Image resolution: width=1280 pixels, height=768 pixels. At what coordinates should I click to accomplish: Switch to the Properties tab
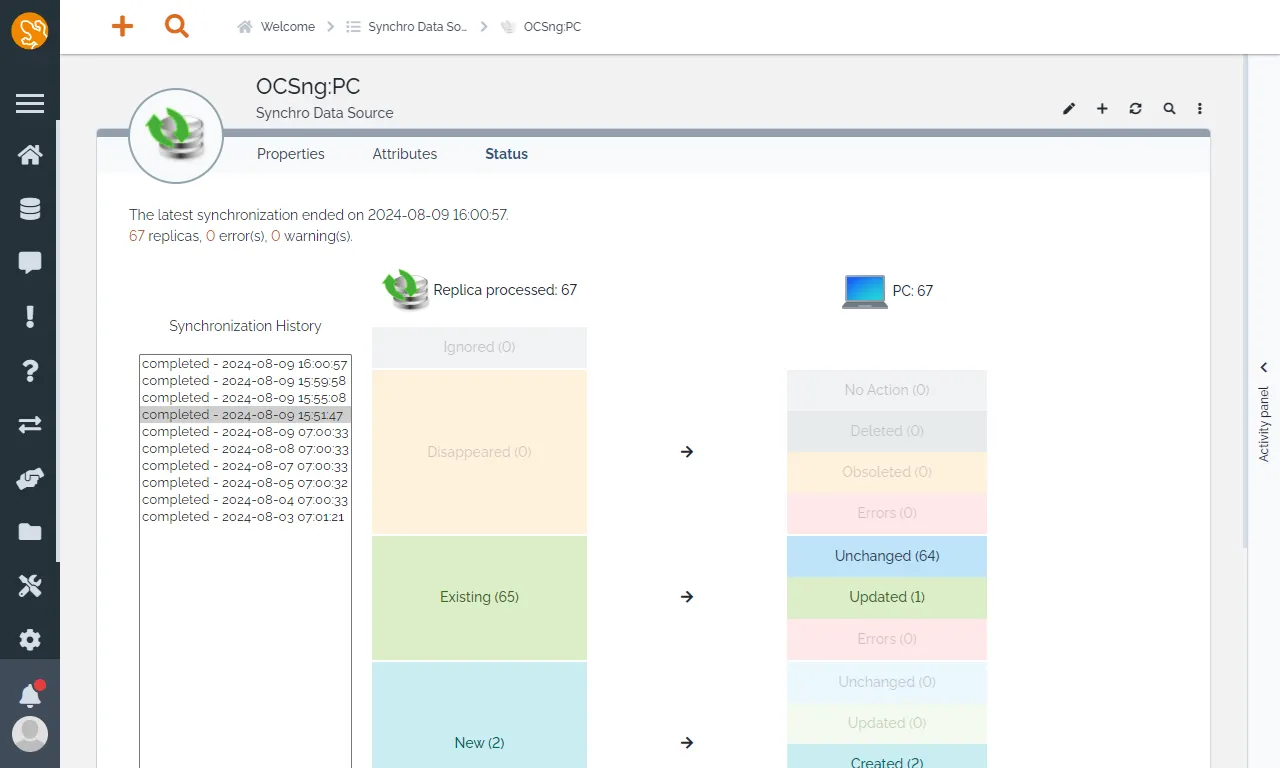point(291,154)
